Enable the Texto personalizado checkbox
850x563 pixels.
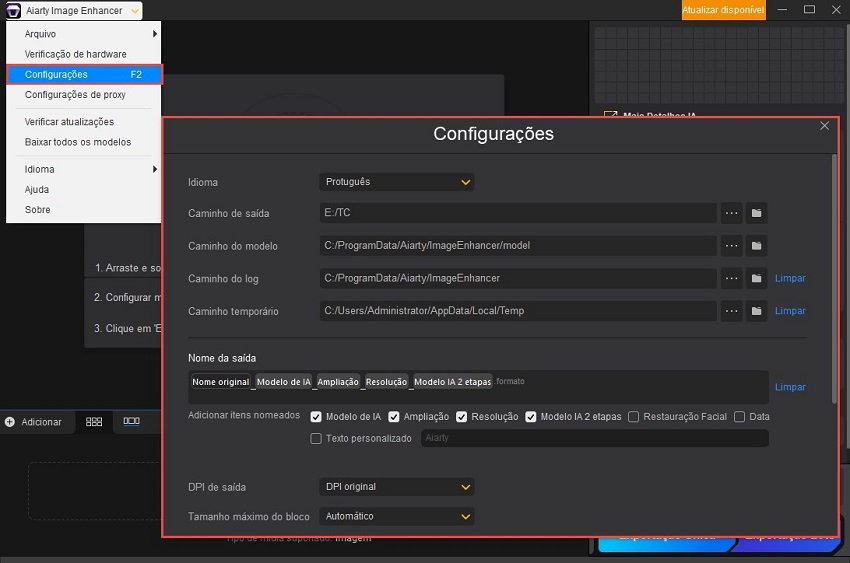[x=316, y=438]
